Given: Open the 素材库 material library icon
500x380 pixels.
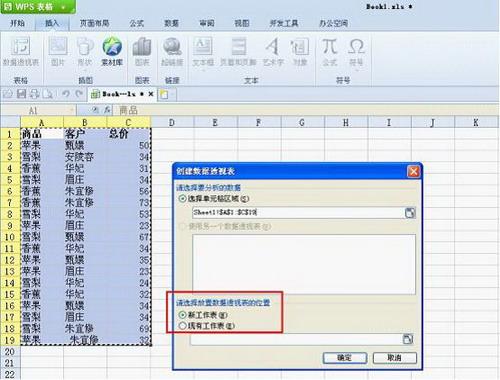Looking at the screenshot, I should point(112,52).
